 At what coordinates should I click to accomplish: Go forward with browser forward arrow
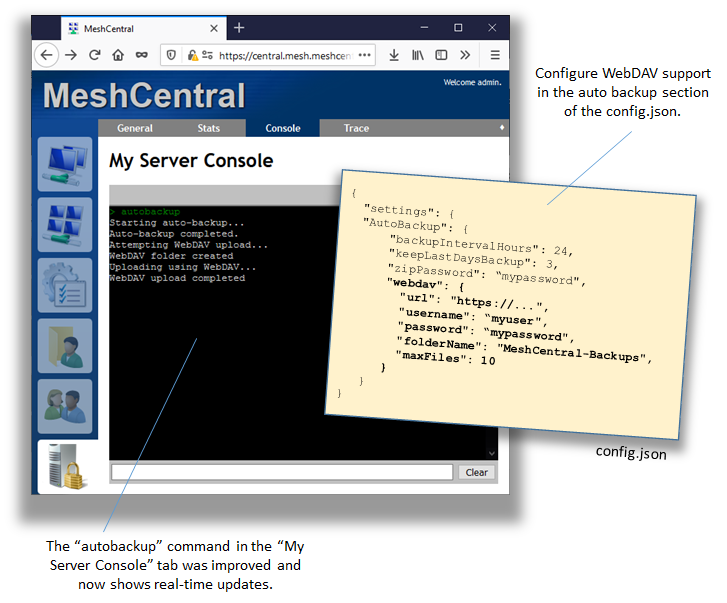point(71,55)
